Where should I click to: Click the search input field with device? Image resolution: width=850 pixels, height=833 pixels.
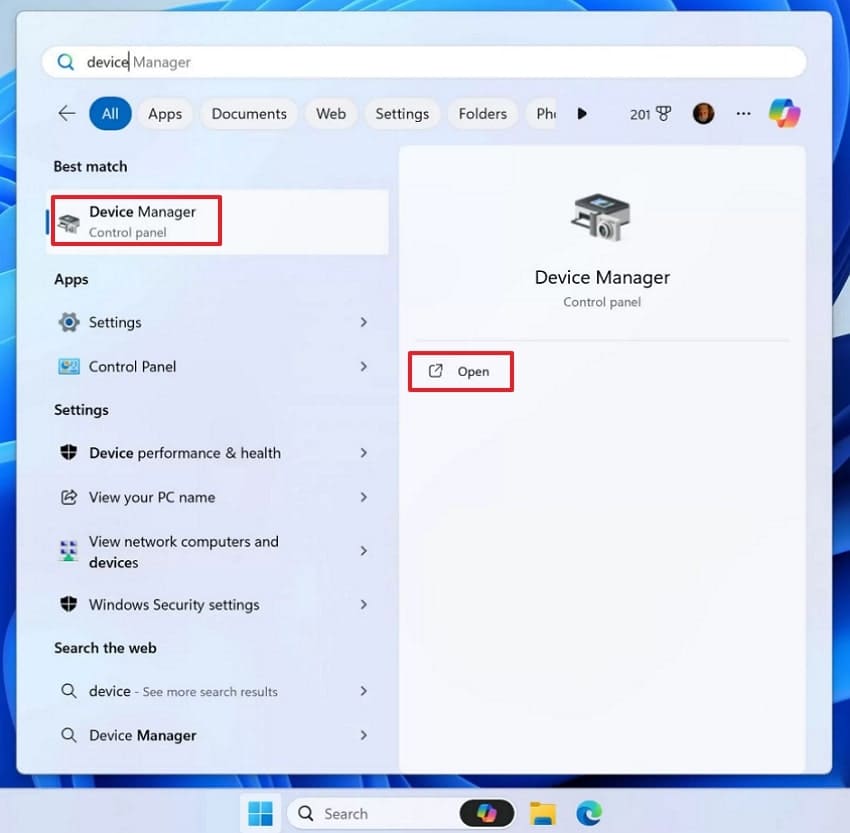click(x=424, y=62)
